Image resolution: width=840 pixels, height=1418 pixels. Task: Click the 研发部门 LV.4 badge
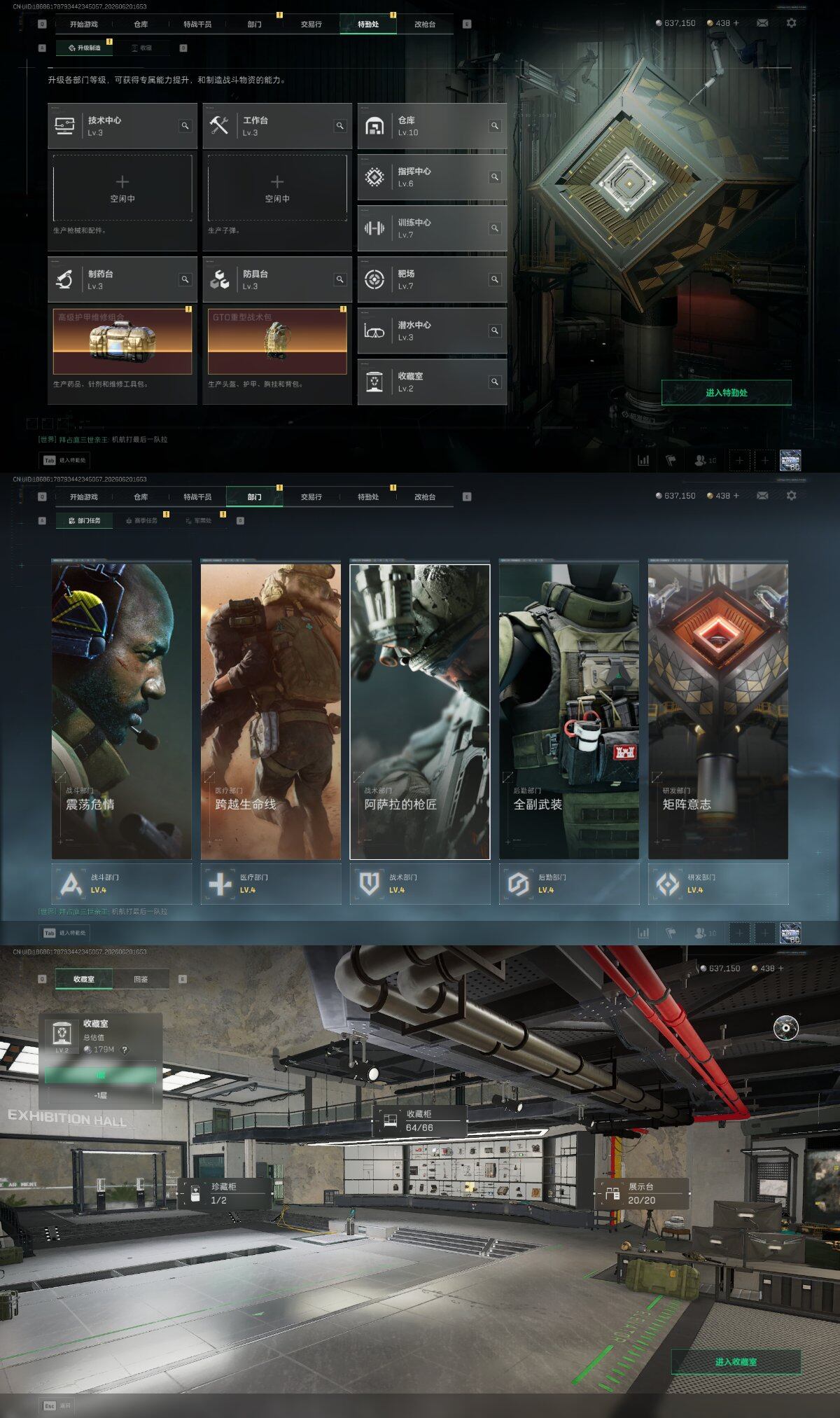coord(718,884)
